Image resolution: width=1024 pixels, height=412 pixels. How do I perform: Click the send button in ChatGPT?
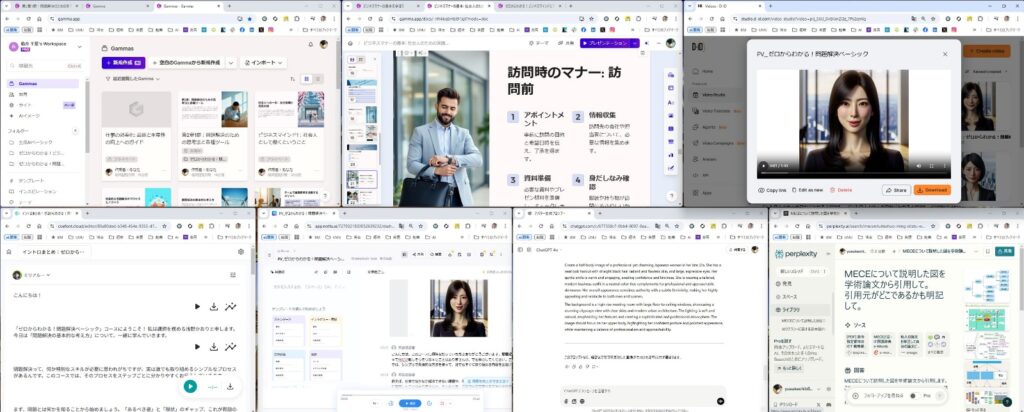click(720, 400)
